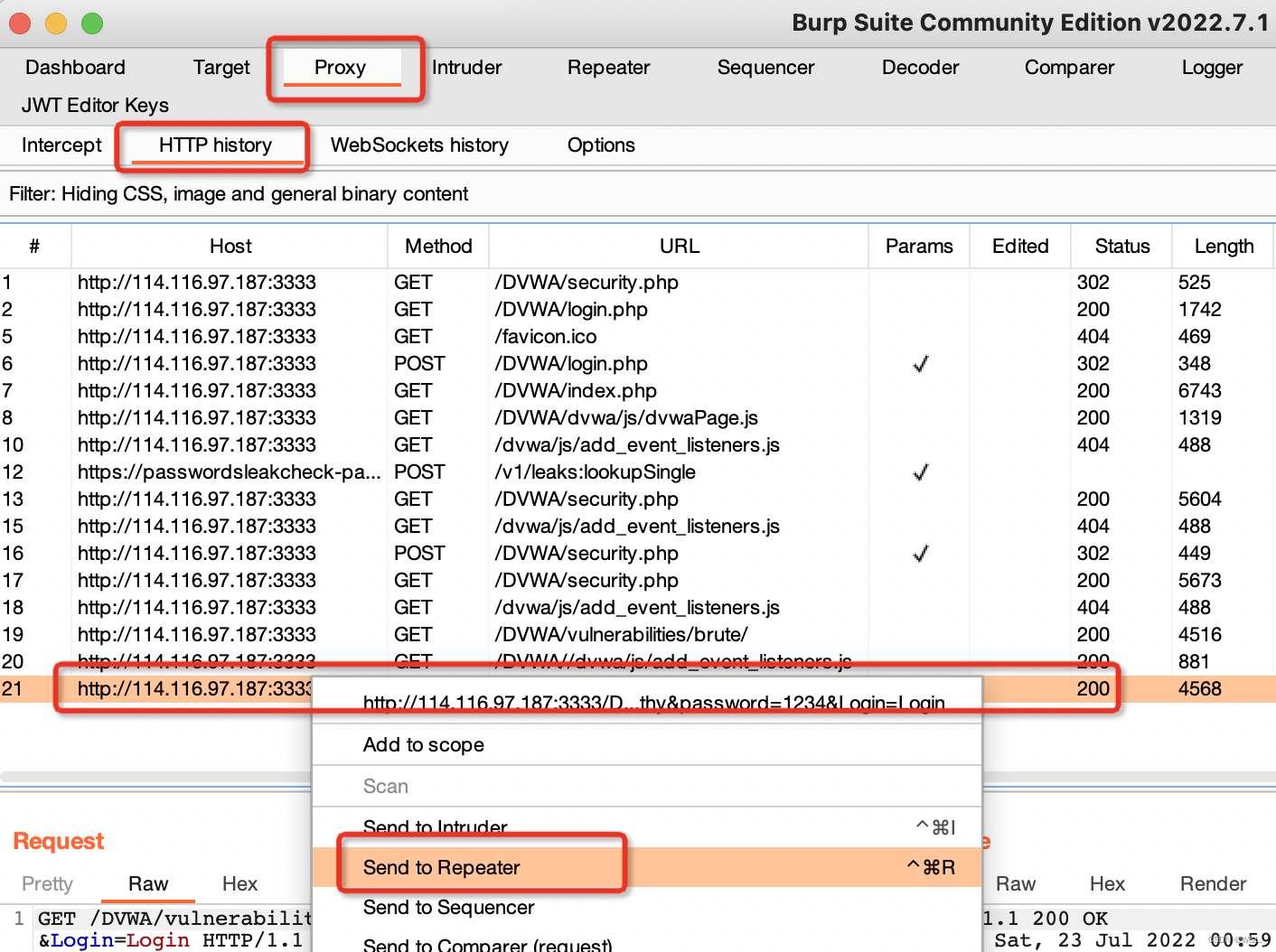Click the Params checkmark in row 6
This screenshot has width=1276, height=952.
(920, 364)
